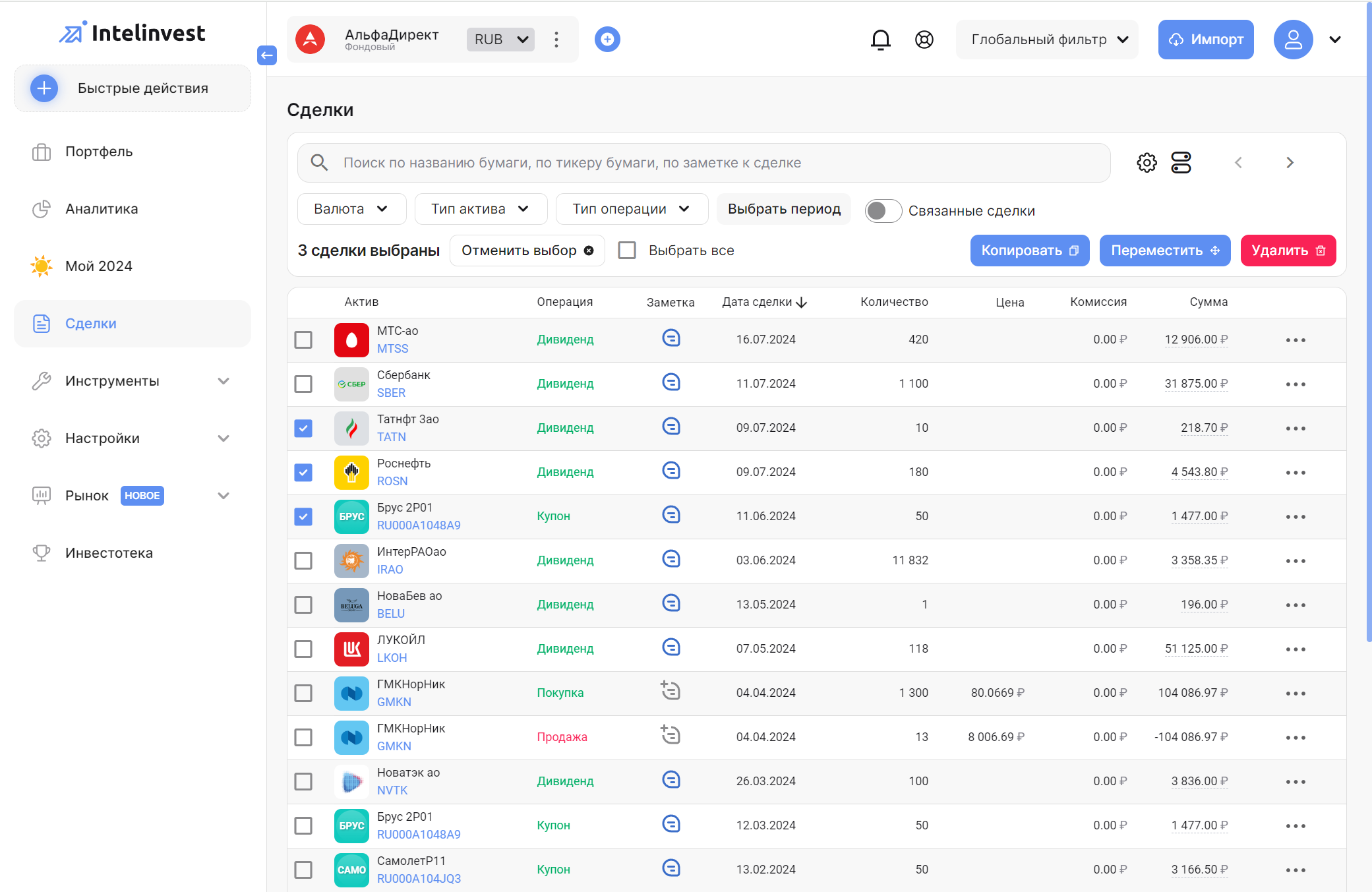This screenshot has width=1372, height=892.
Task: Open Портфель in the sidebar
Action: pos(132,152)
